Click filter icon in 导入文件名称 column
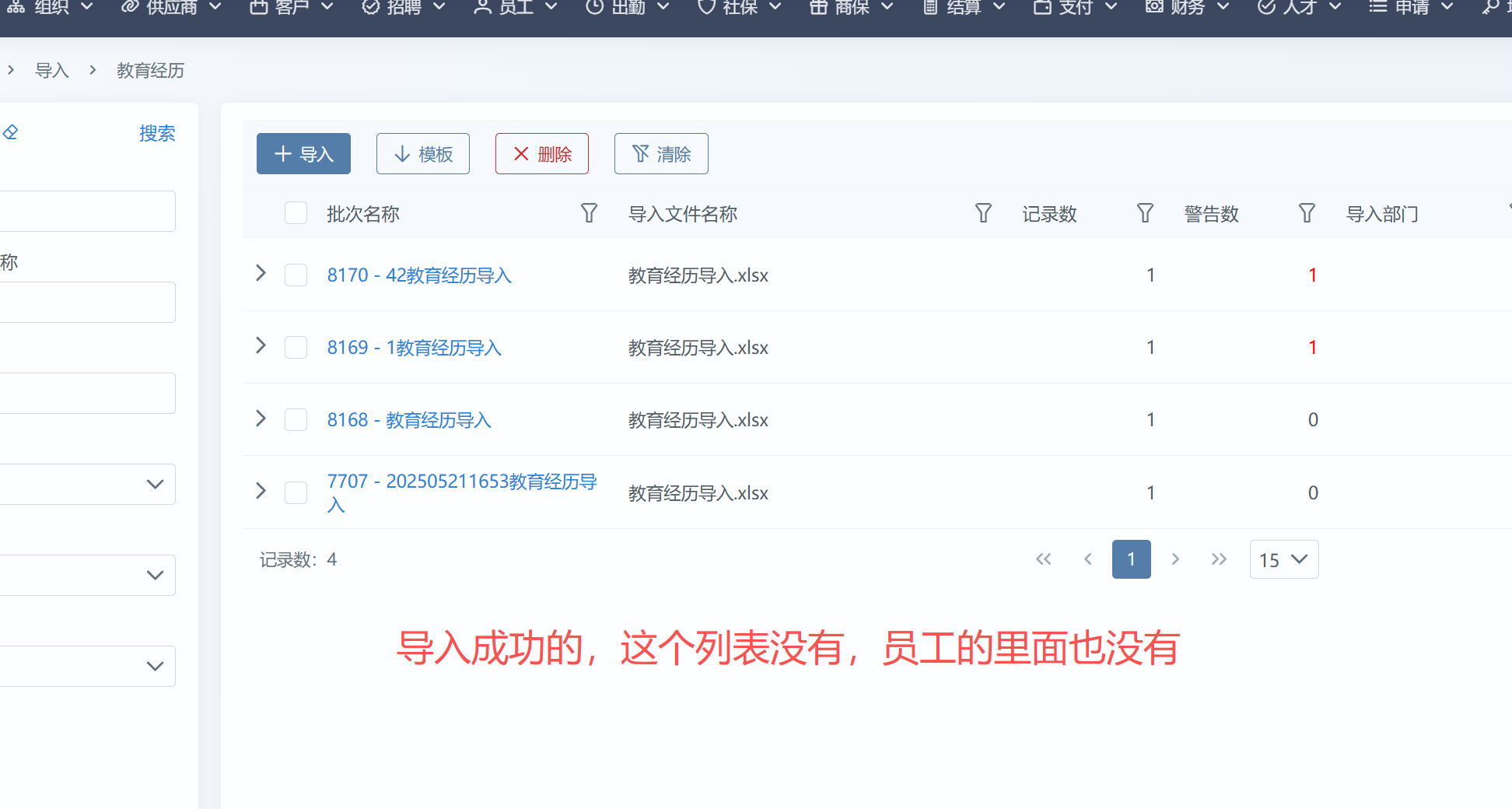1512x809 pixels. tap(983, 213)
